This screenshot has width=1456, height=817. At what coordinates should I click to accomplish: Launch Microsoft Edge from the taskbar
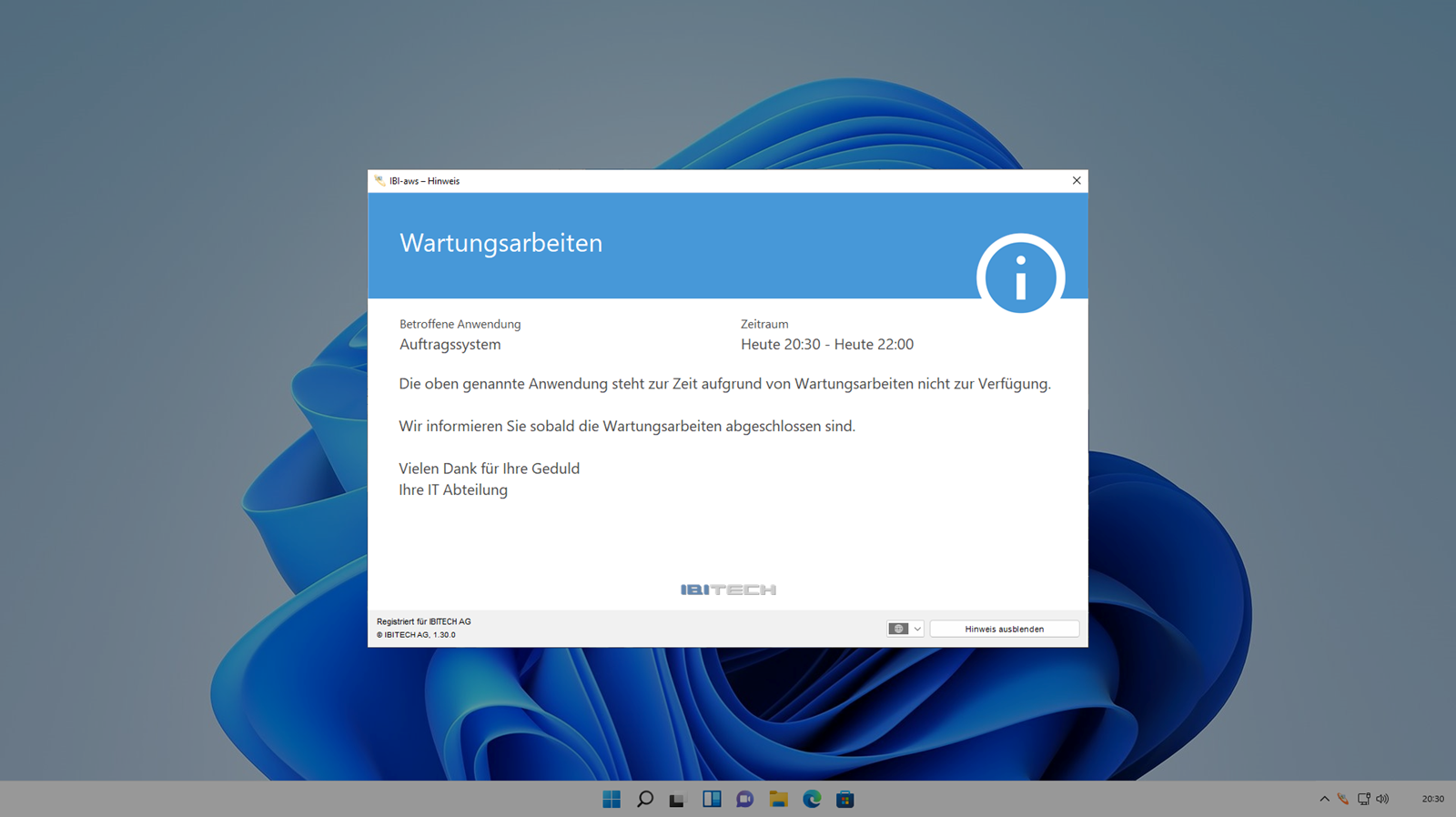click(812, 799)
